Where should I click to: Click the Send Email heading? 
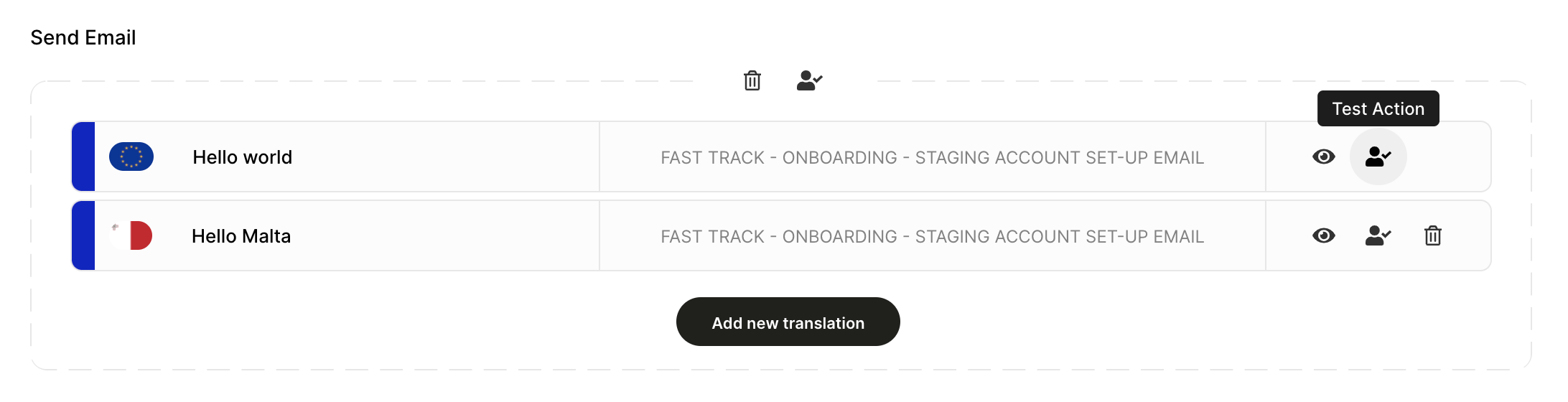pos(83,37)
